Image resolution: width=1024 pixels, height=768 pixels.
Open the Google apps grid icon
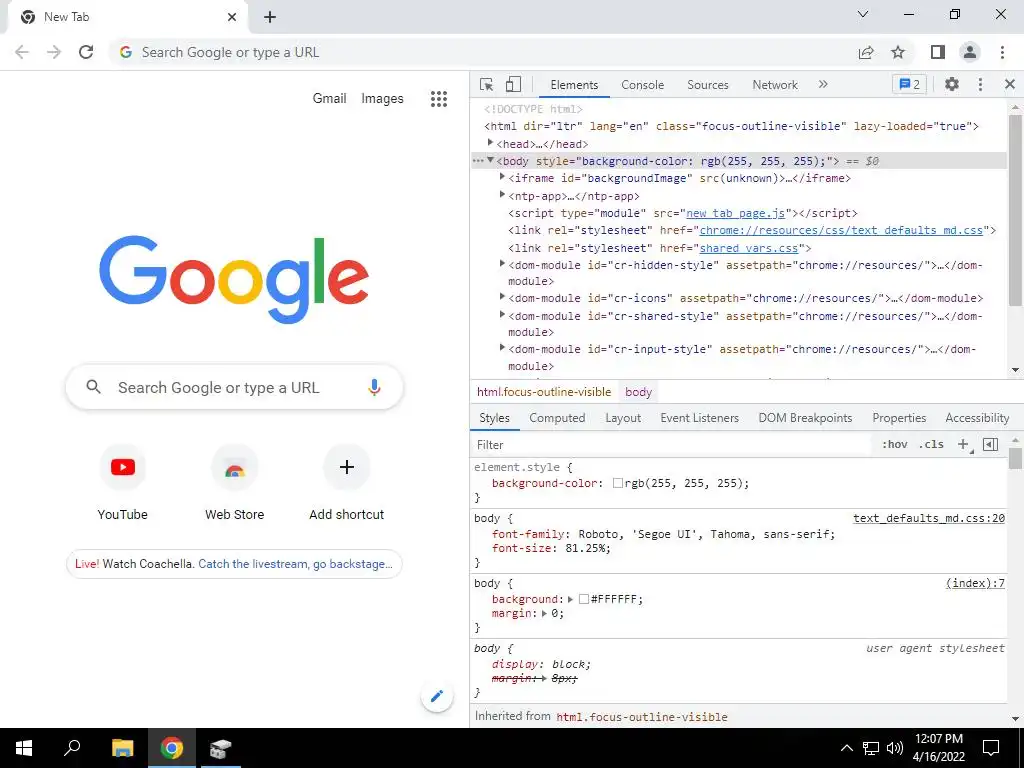pyautogui.click(x=439, y=99)
